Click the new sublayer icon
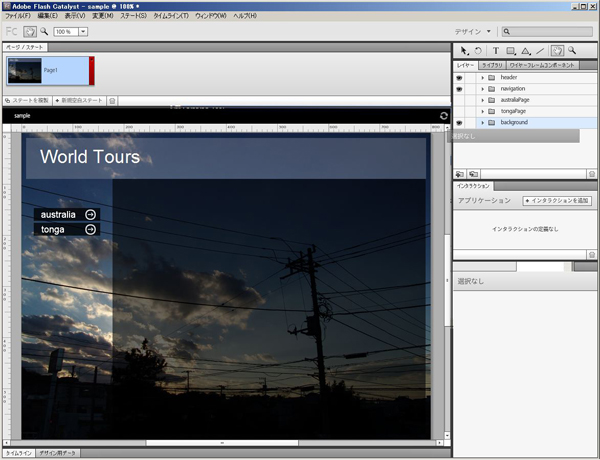Image resolution: width=600 pixels, height=460 pixels. [x=473, y=174]
